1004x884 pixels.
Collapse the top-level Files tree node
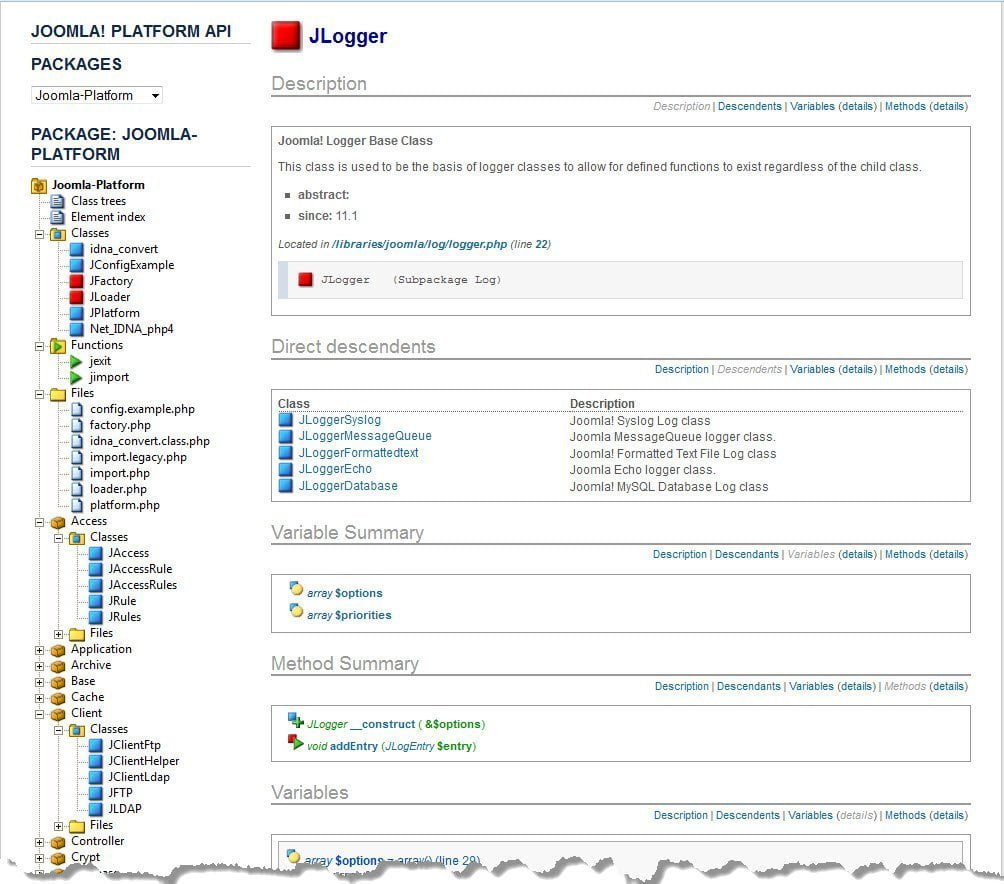point(39,394)
